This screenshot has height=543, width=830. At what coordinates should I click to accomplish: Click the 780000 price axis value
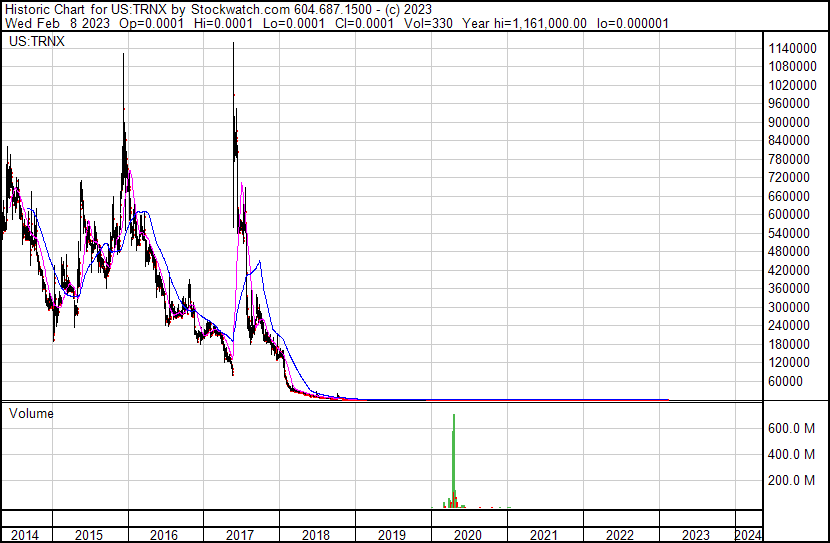pos(789,159)
